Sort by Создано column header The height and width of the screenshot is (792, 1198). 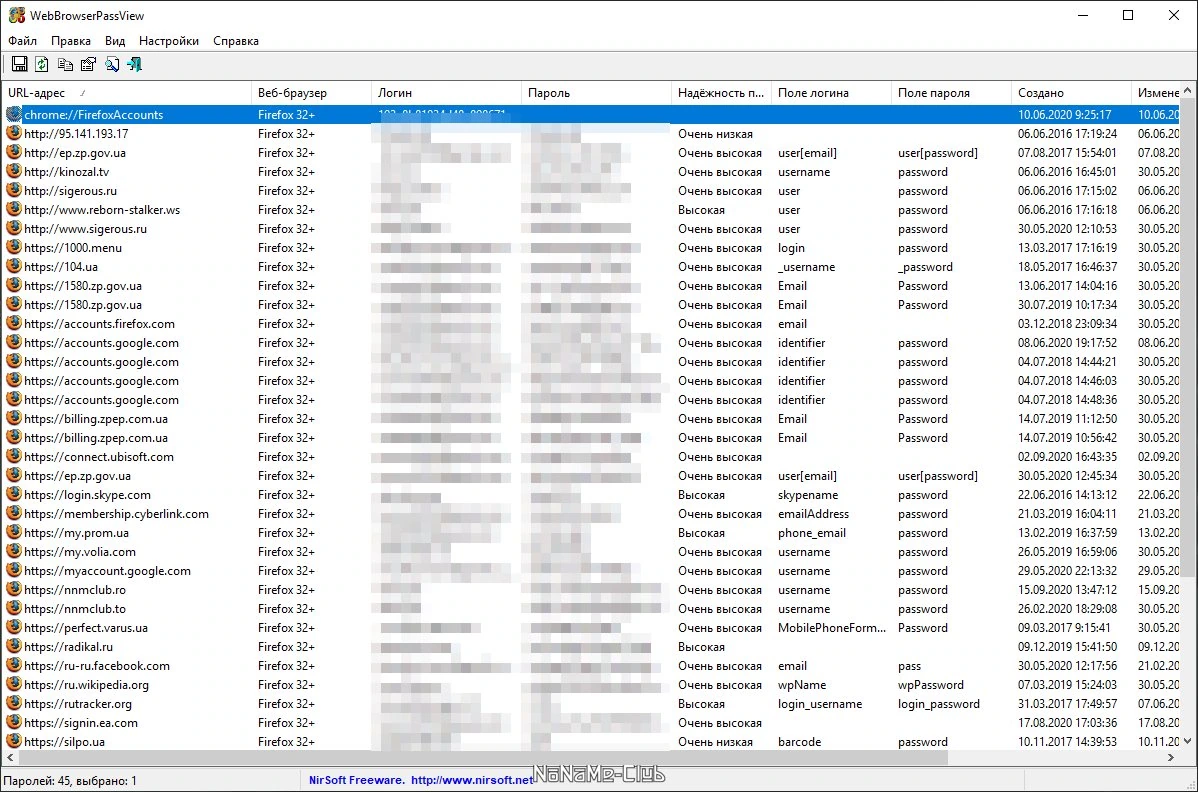(x=1071, y=92)
